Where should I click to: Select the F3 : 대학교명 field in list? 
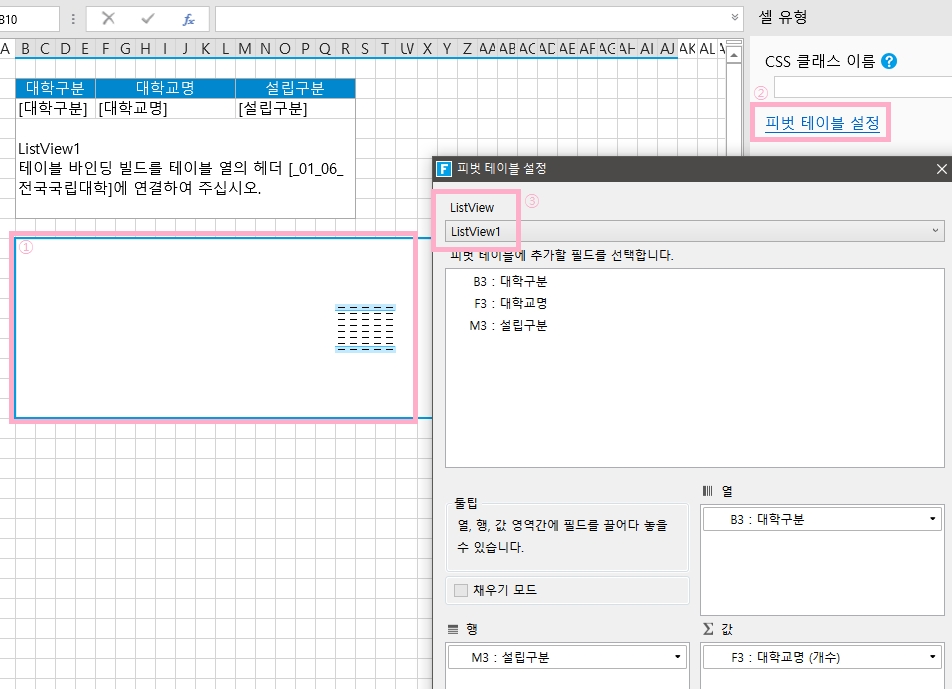pos(510,303)
